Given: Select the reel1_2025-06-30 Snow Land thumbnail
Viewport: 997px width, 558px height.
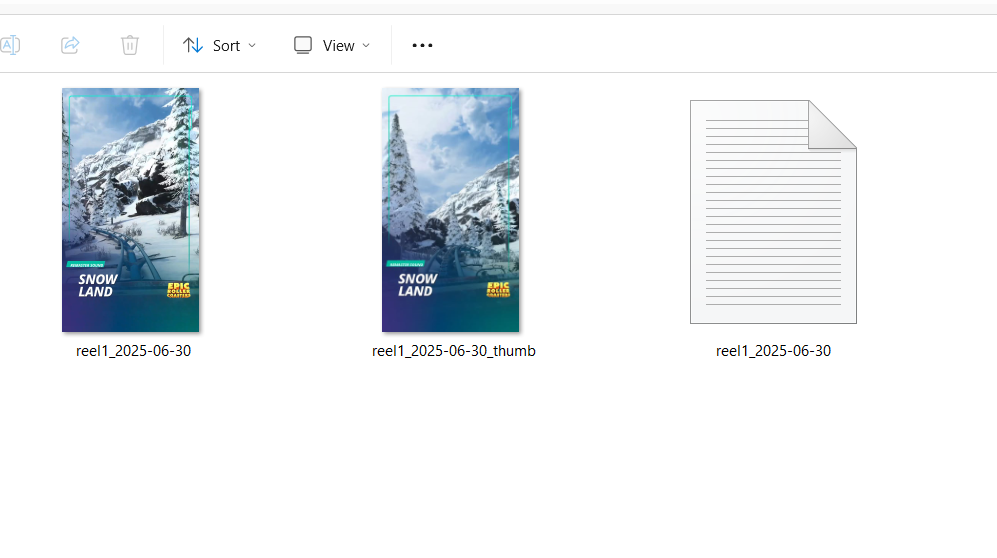Looking at the screenshot, I should 130,210.
